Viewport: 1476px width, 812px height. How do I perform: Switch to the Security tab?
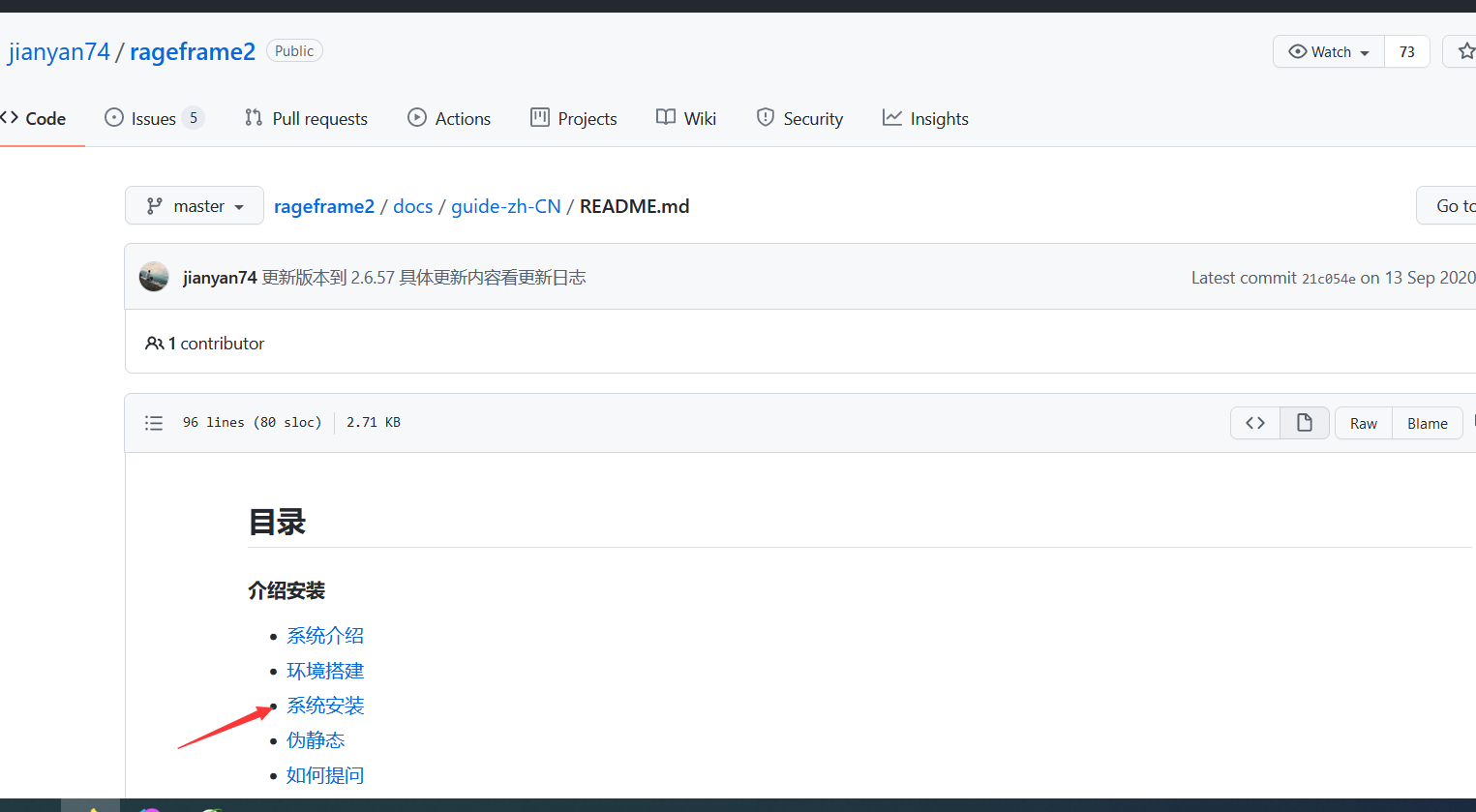tap(799, 118)
